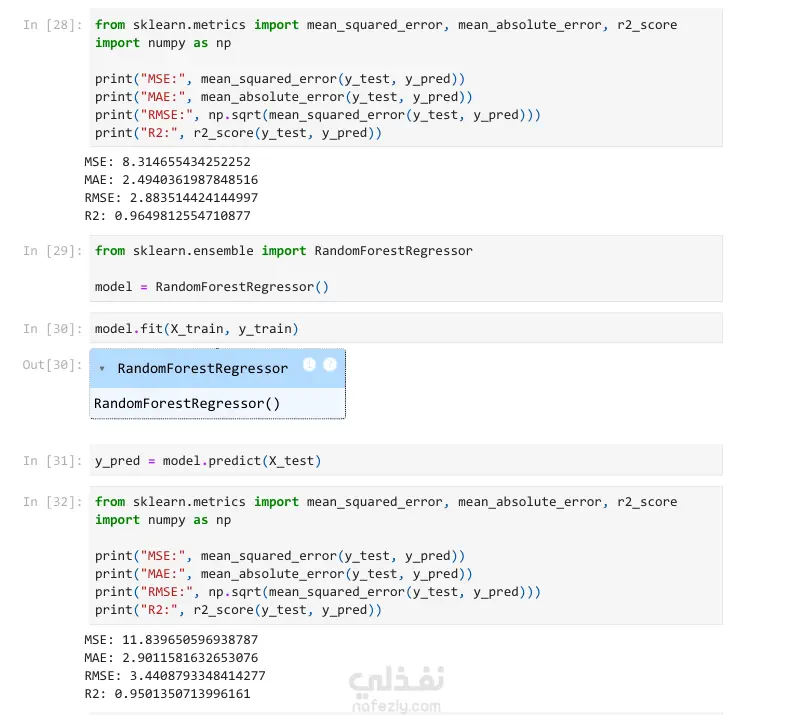Collapse the RandomForestRegressor estimator triangle
The image size is (794, 715).
tap(102, 369)
